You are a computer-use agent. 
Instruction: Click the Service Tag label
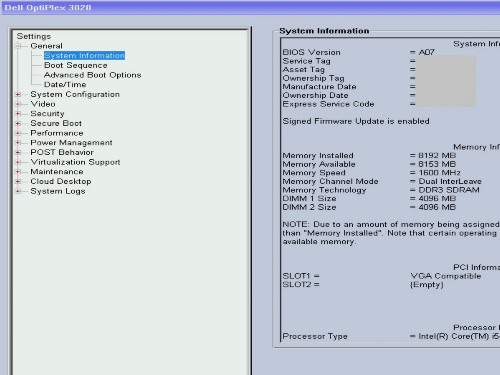(306, 61)
